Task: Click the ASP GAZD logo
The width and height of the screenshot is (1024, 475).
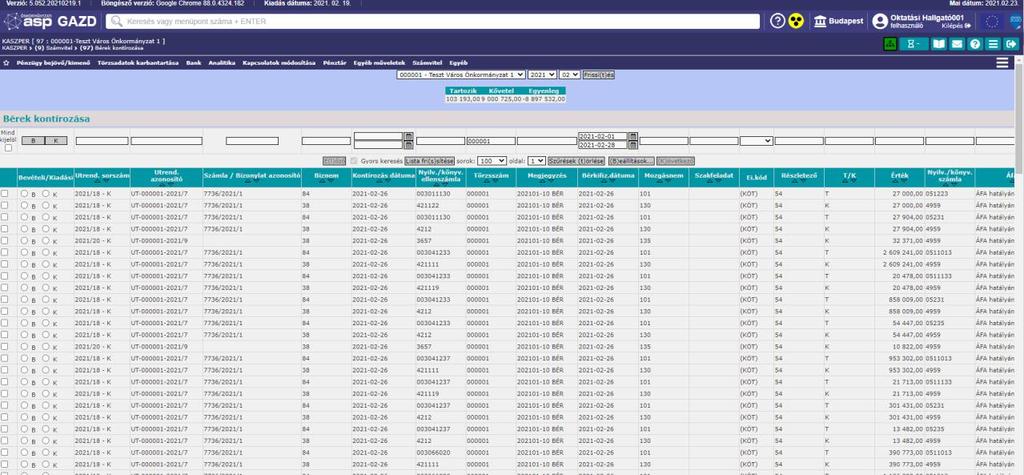Action: click(50, 21)
